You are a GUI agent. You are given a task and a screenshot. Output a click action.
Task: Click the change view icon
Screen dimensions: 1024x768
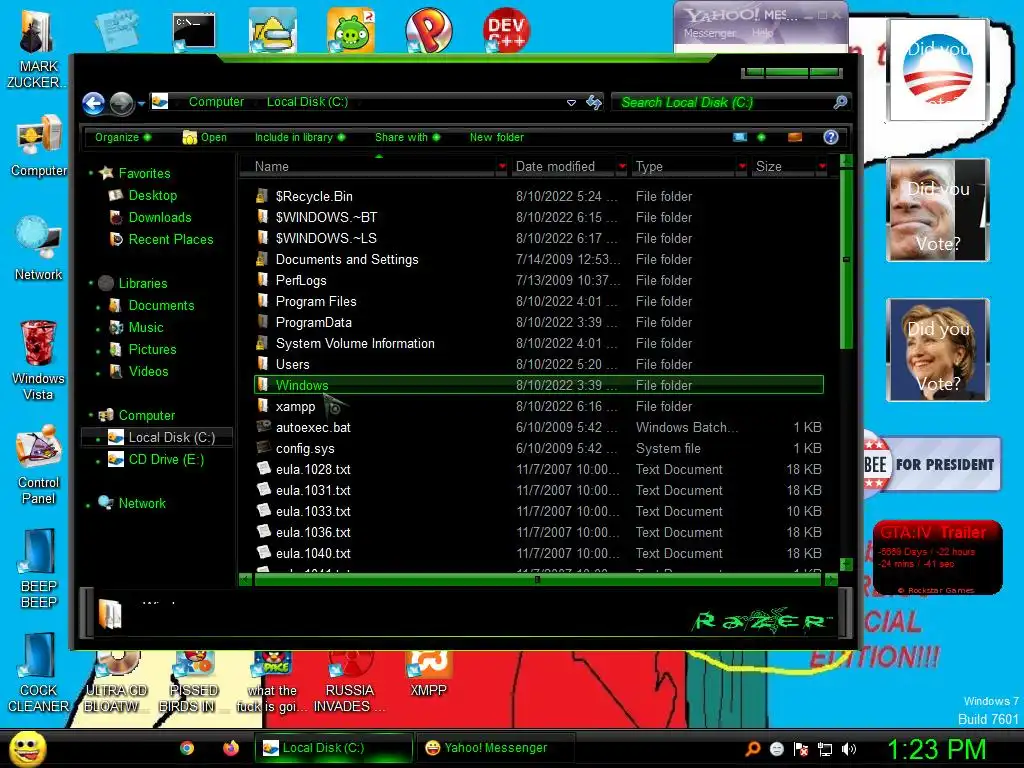[x=740, y=137]
